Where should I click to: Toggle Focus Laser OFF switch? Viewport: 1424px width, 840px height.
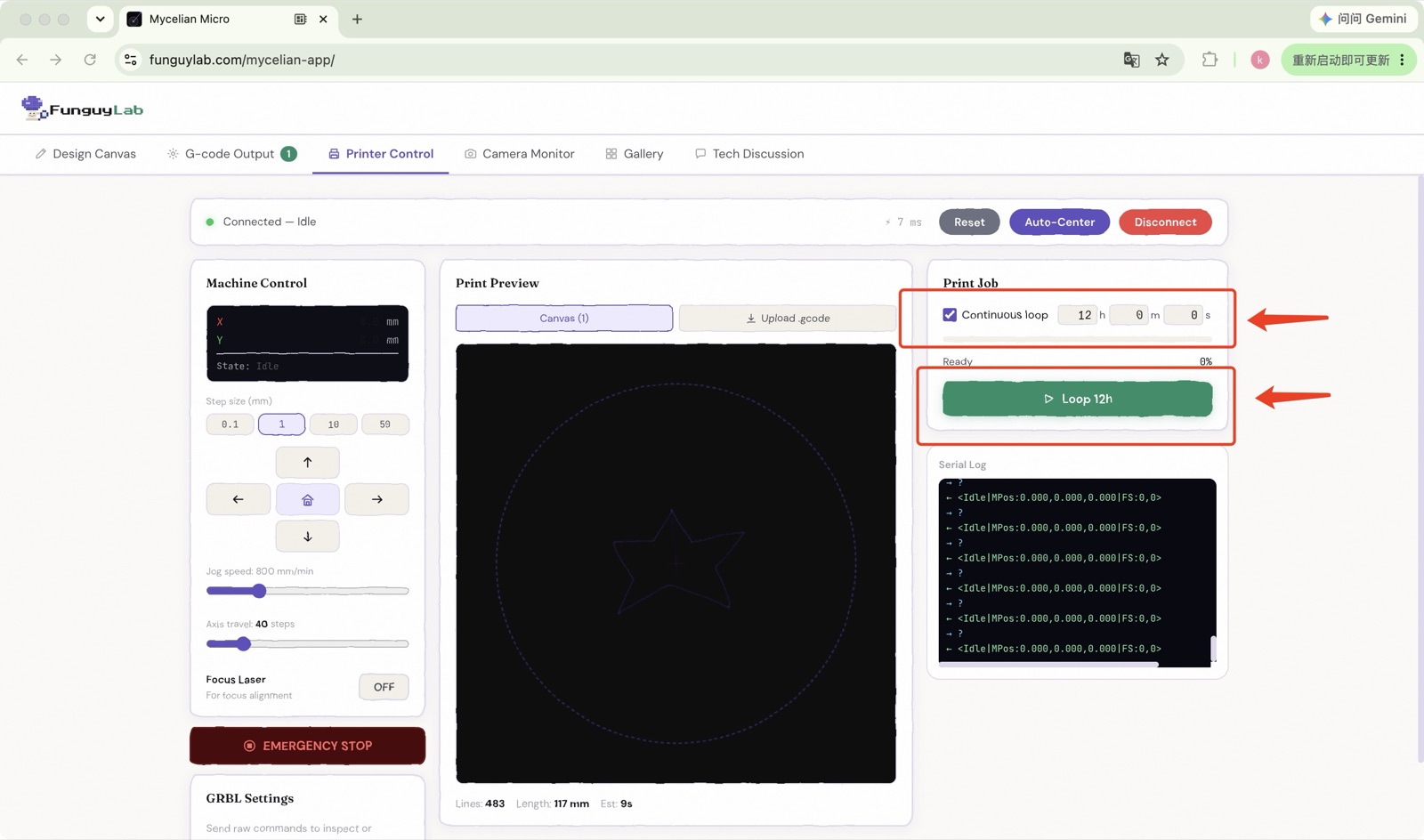(x=384, y=687)
